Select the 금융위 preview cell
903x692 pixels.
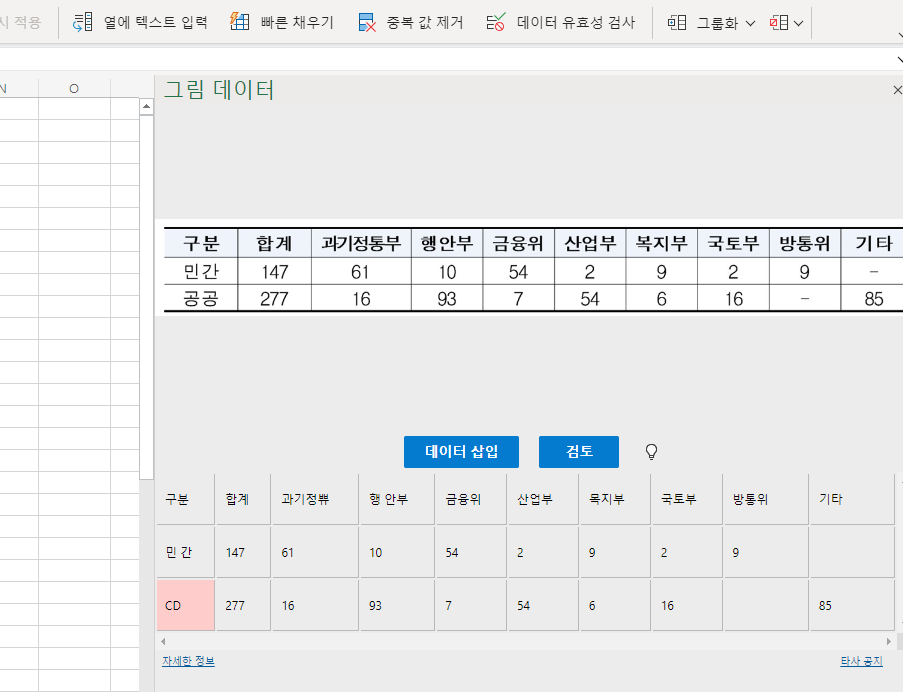click(471, 499)
